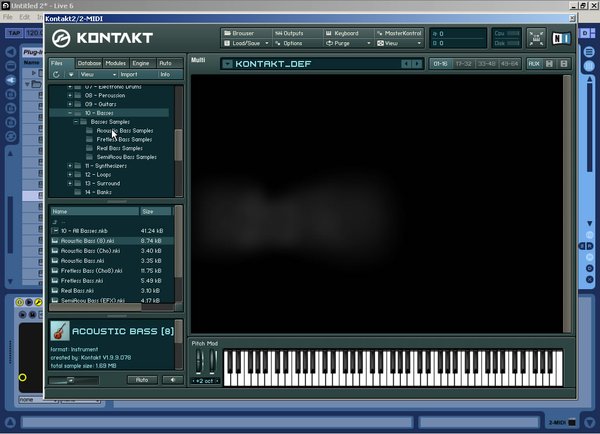Viewport: 600px width, 434px height.
Task: Click the browser refresh icon
Action: 56,75
